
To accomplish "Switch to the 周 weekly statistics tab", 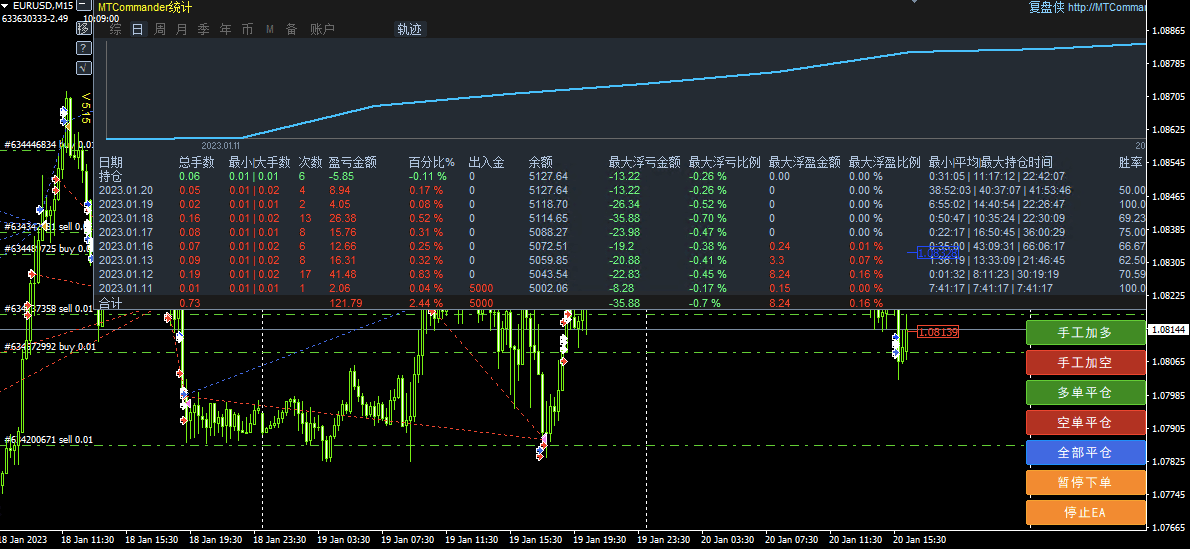I will pyautogui.click(x=160, y=30).
